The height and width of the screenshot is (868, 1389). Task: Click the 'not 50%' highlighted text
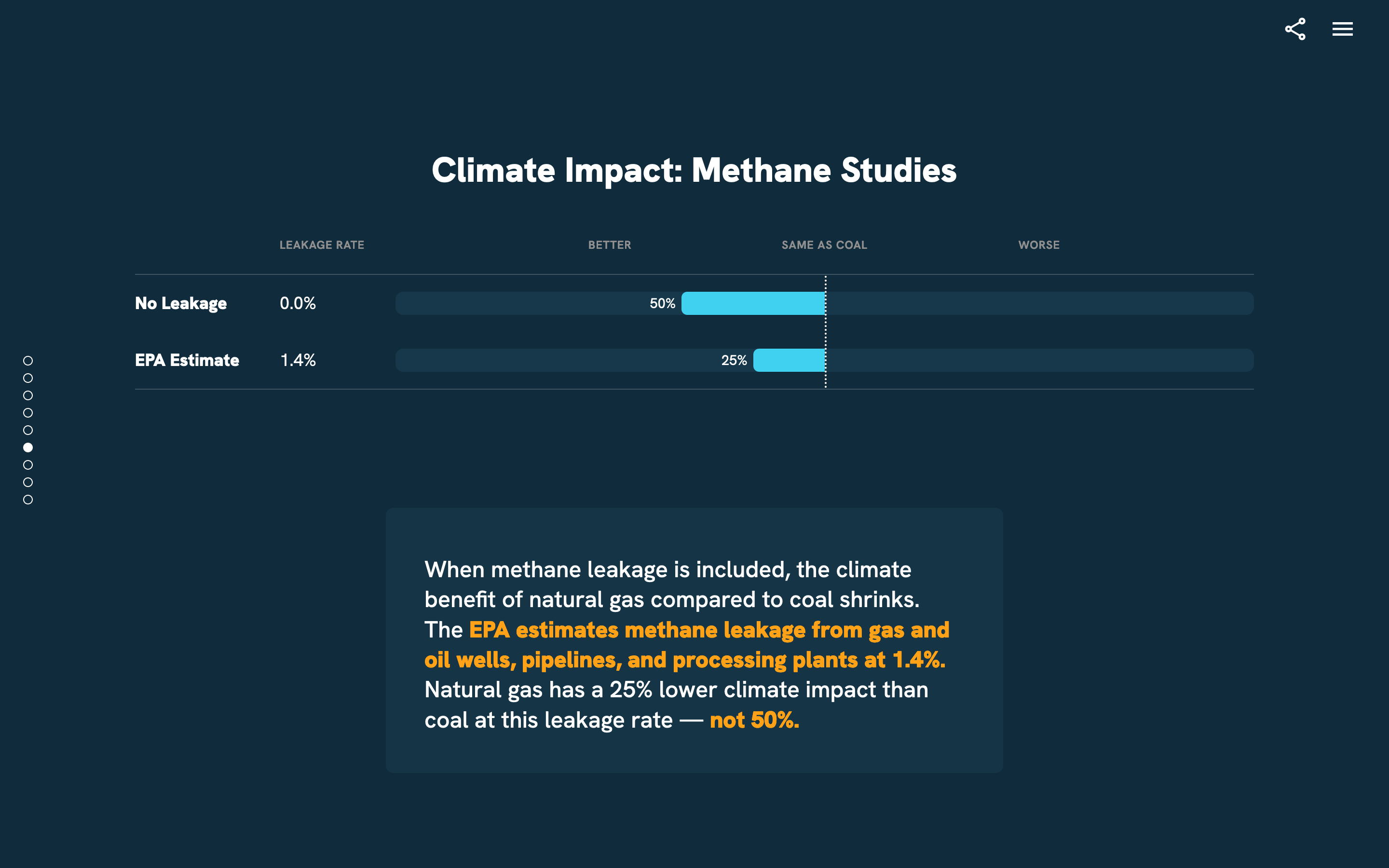(x=754, y=719)
